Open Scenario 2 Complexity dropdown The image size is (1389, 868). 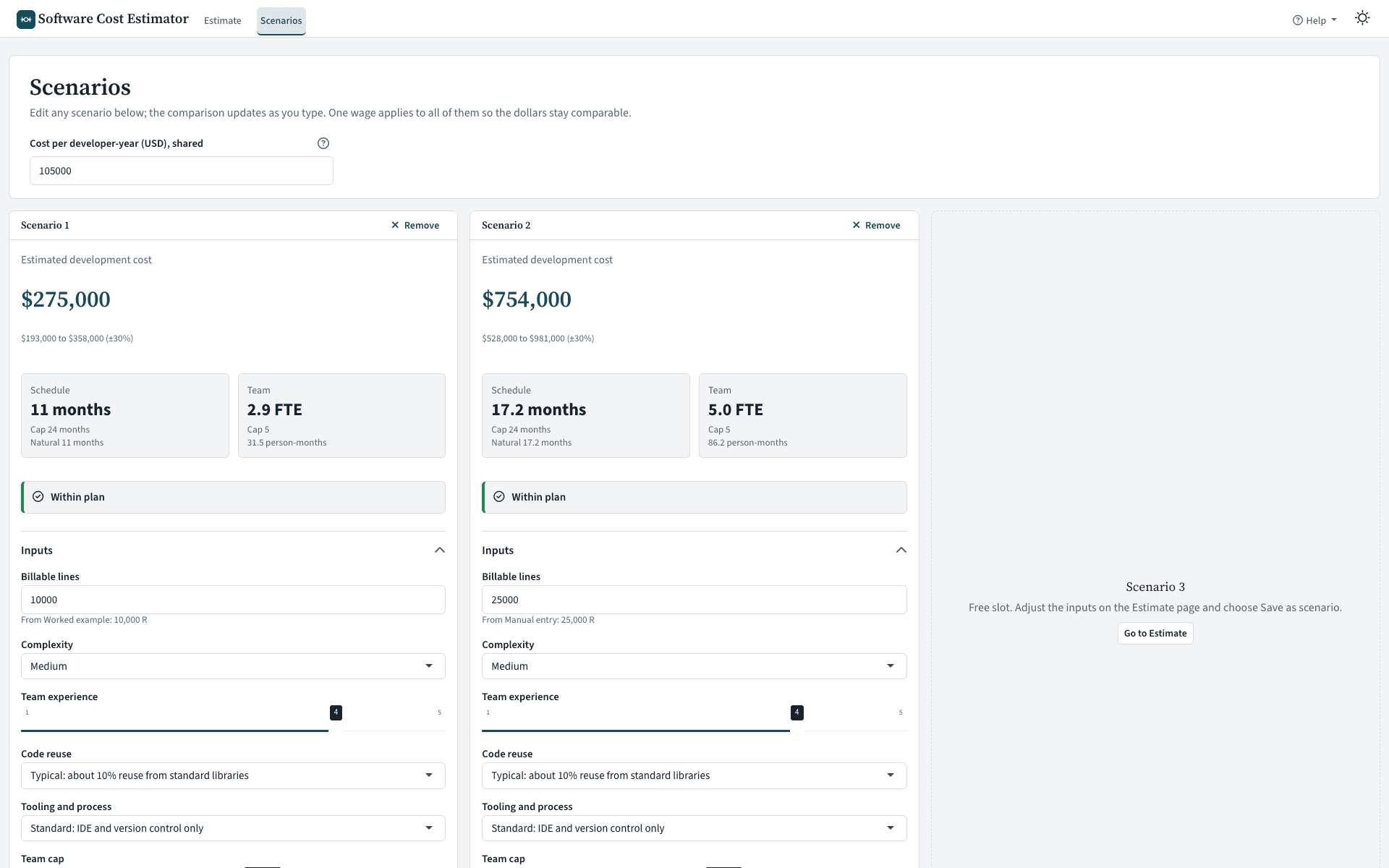click(694, 666)
